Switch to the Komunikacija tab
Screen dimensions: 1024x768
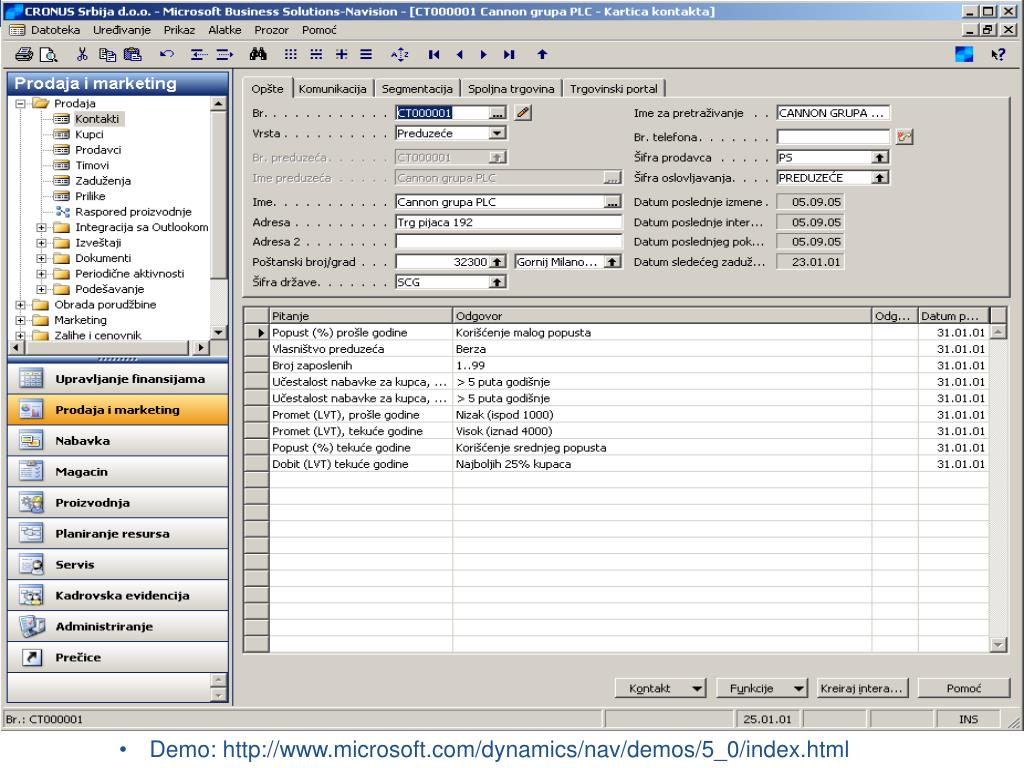tap(332, 89)
